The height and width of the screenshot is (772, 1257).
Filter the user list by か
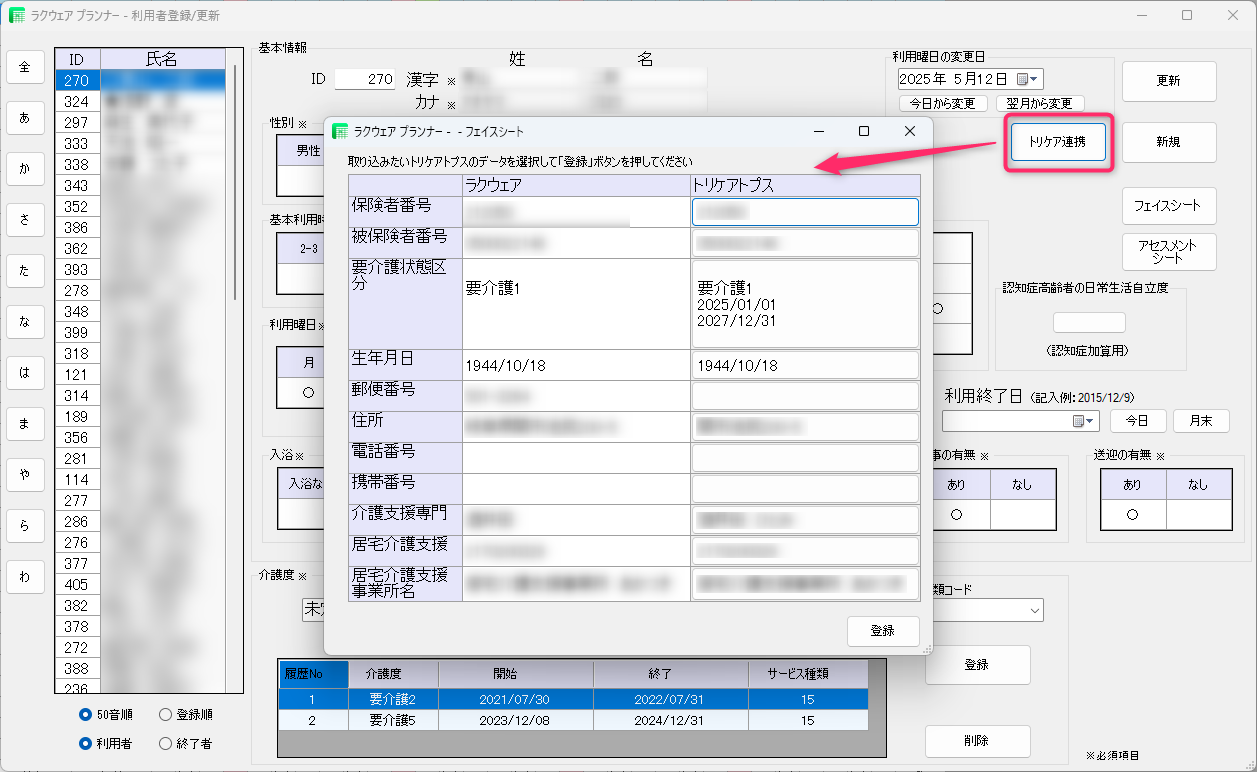[25, 169]
